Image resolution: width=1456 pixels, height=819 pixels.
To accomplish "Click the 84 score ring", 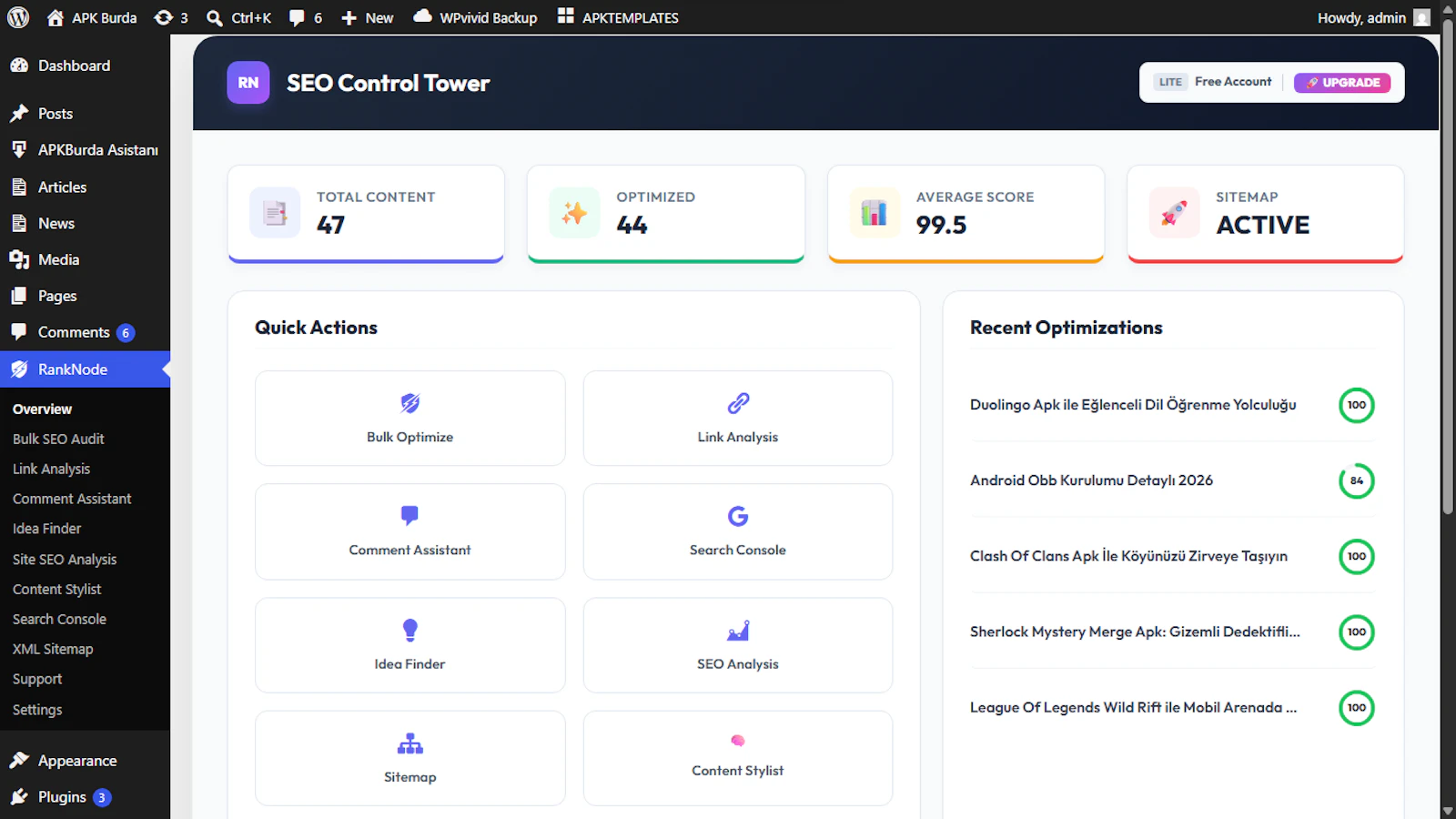I will tap(1356, 480).
